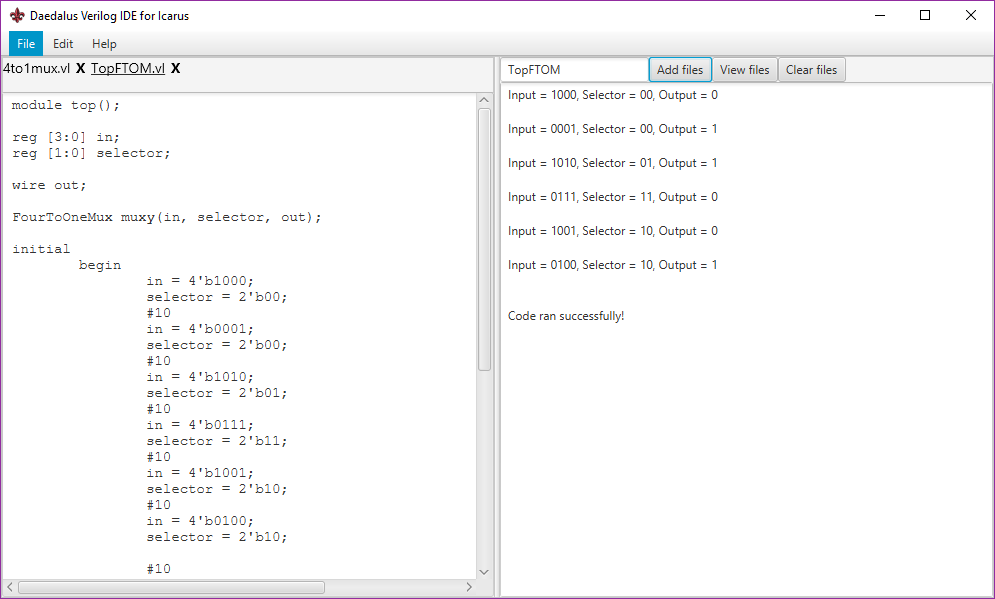Open the Edit menu
The width and height of the screenshot is (995, 599).
click(x=63, y=44)
